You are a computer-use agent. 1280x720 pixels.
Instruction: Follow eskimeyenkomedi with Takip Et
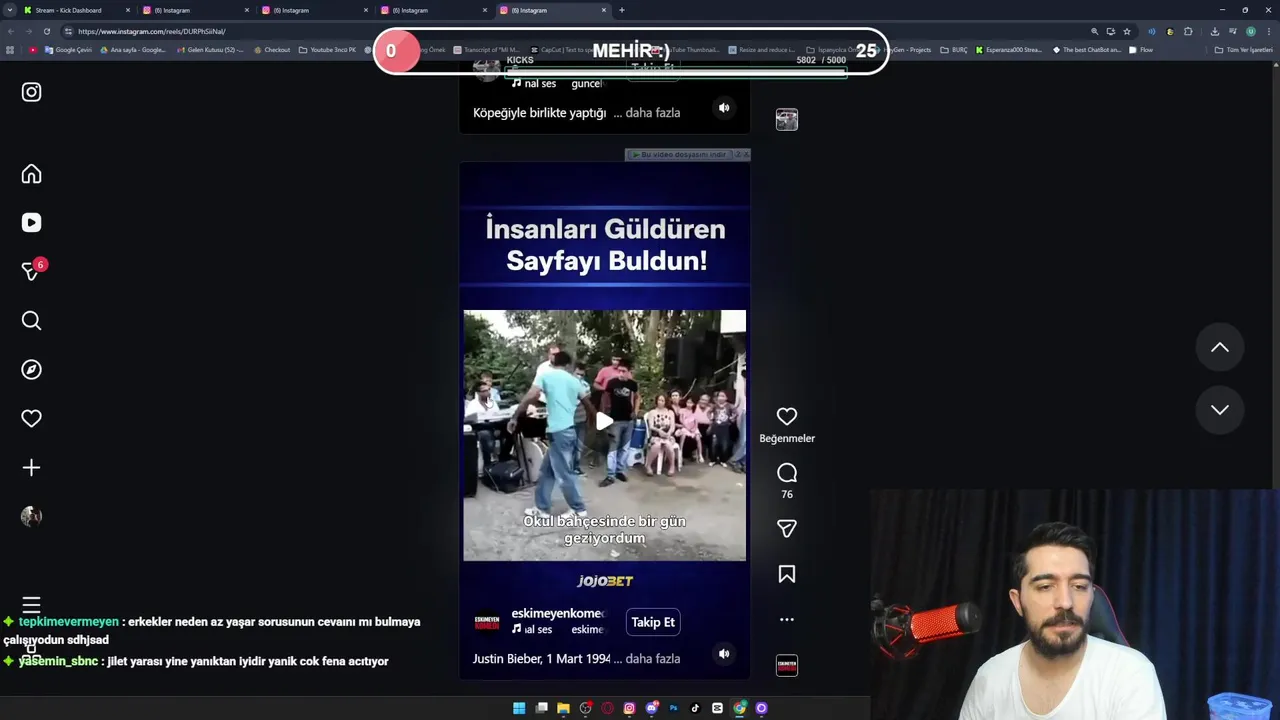tap(653, 622)
